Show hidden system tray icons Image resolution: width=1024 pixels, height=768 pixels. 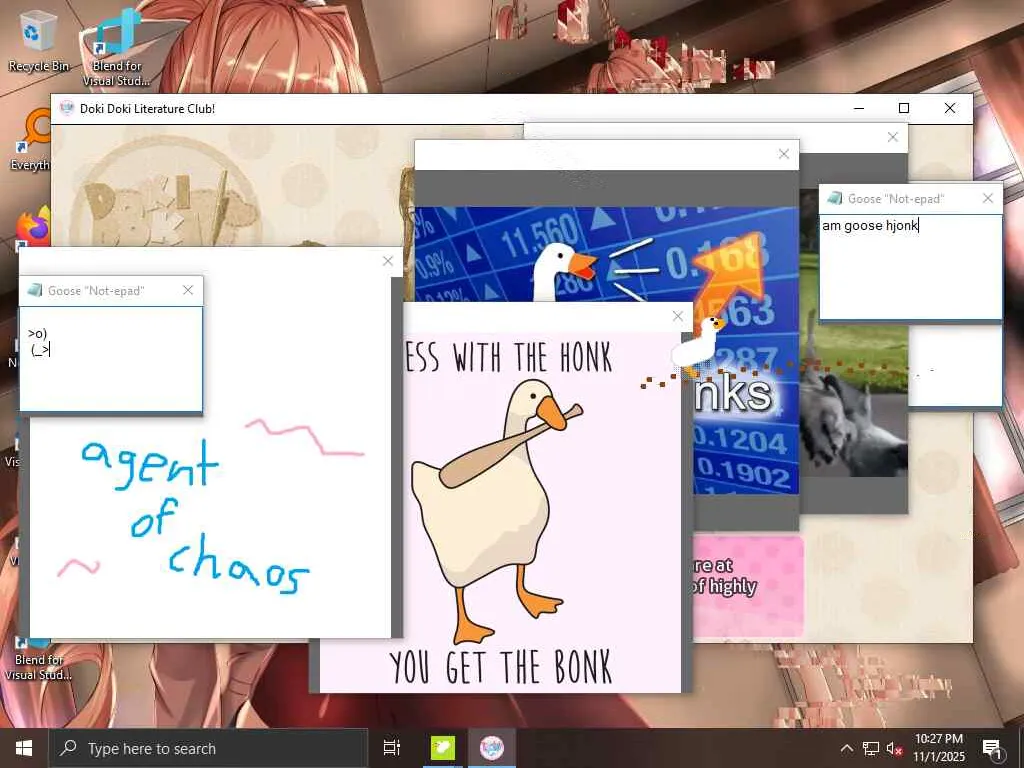[x=846, y=748]
